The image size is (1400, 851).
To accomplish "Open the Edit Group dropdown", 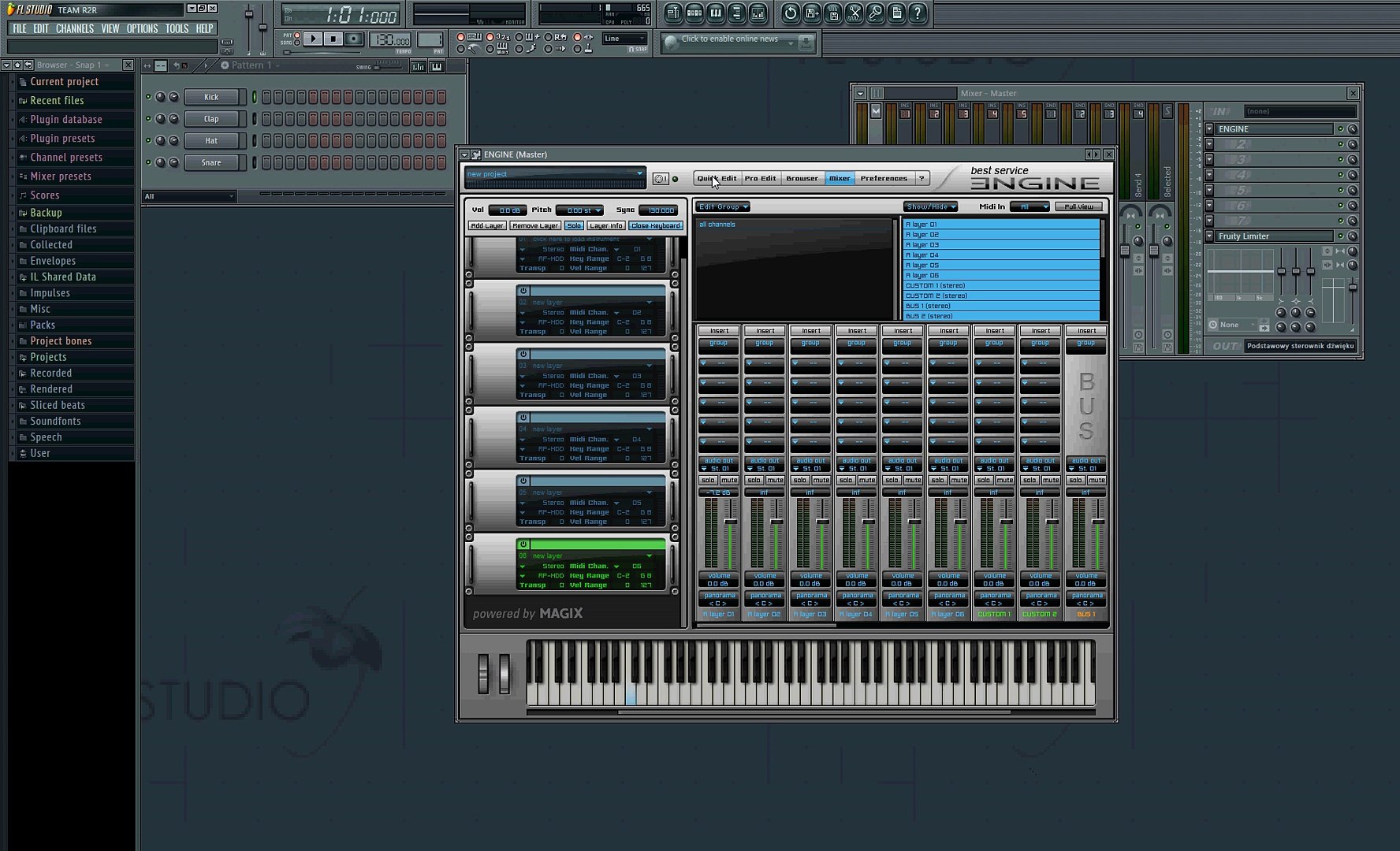I will click(x=723, y=207).
